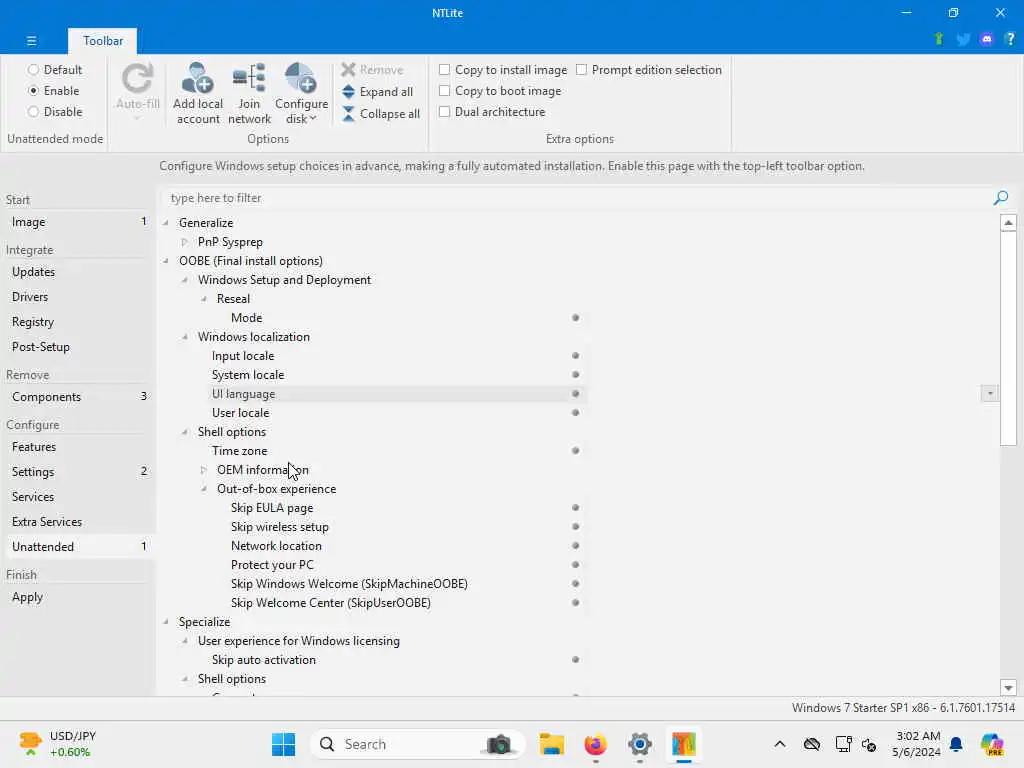Screen dimensions: 1024x768
Task: Click NTLite taskbar icon
Action: [x=684, y=744]
